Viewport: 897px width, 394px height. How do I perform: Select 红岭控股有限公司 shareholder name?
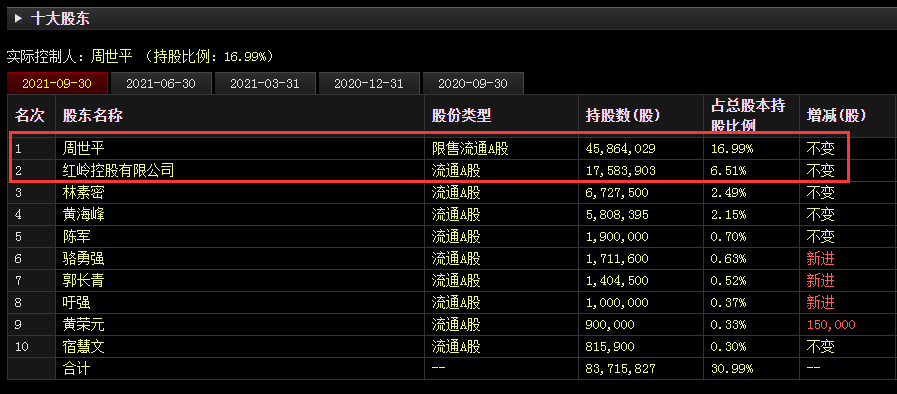[118, 170]
